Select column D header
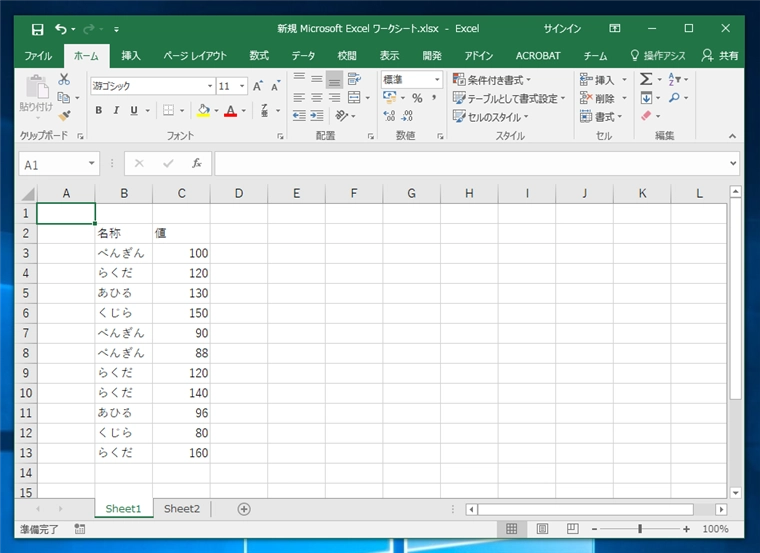Viewport: 760px width, 553px height. tap(238, 193)
